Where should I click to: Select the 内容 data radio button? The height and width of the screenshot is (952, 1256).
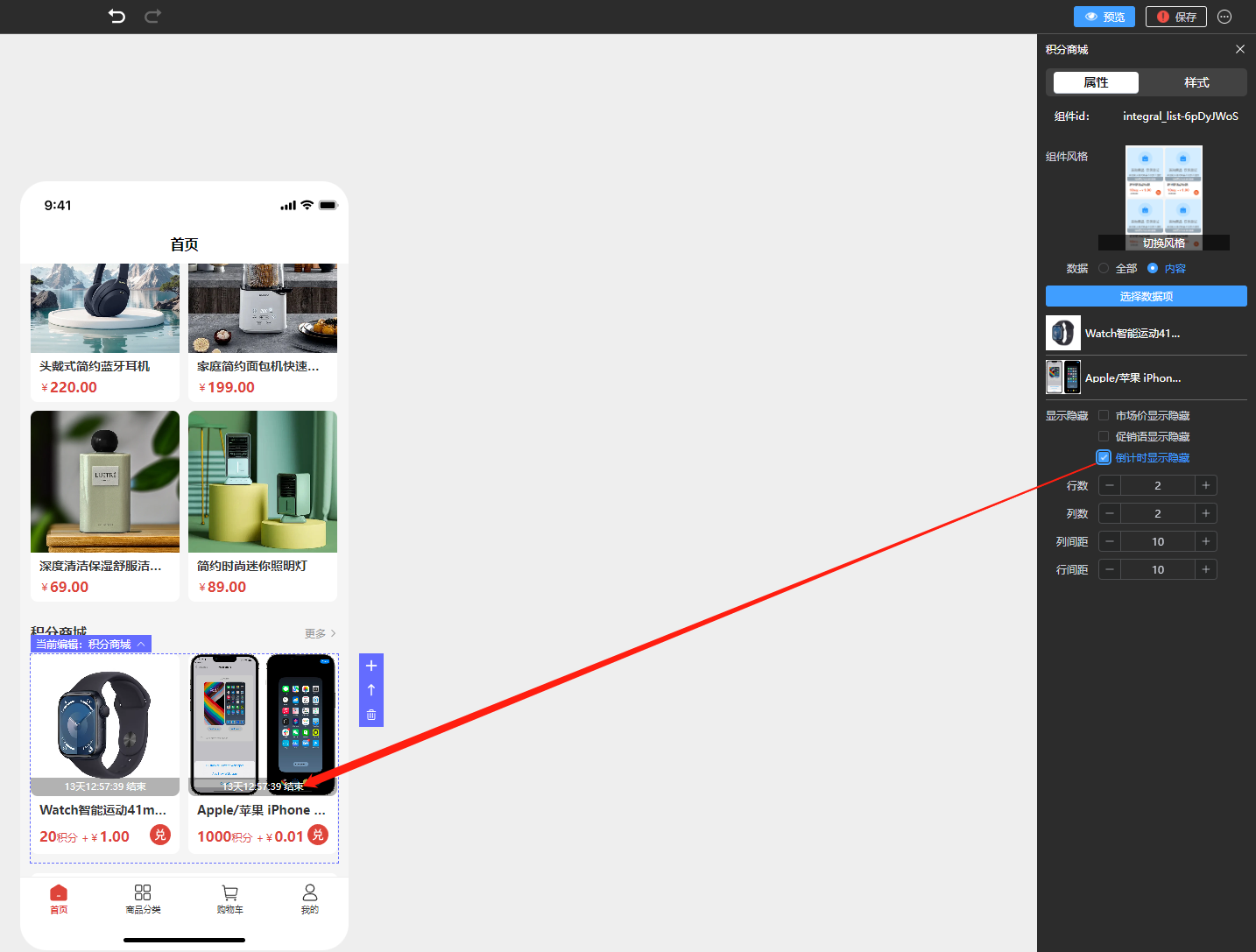pyautogui.click(x=1153, y=268)
